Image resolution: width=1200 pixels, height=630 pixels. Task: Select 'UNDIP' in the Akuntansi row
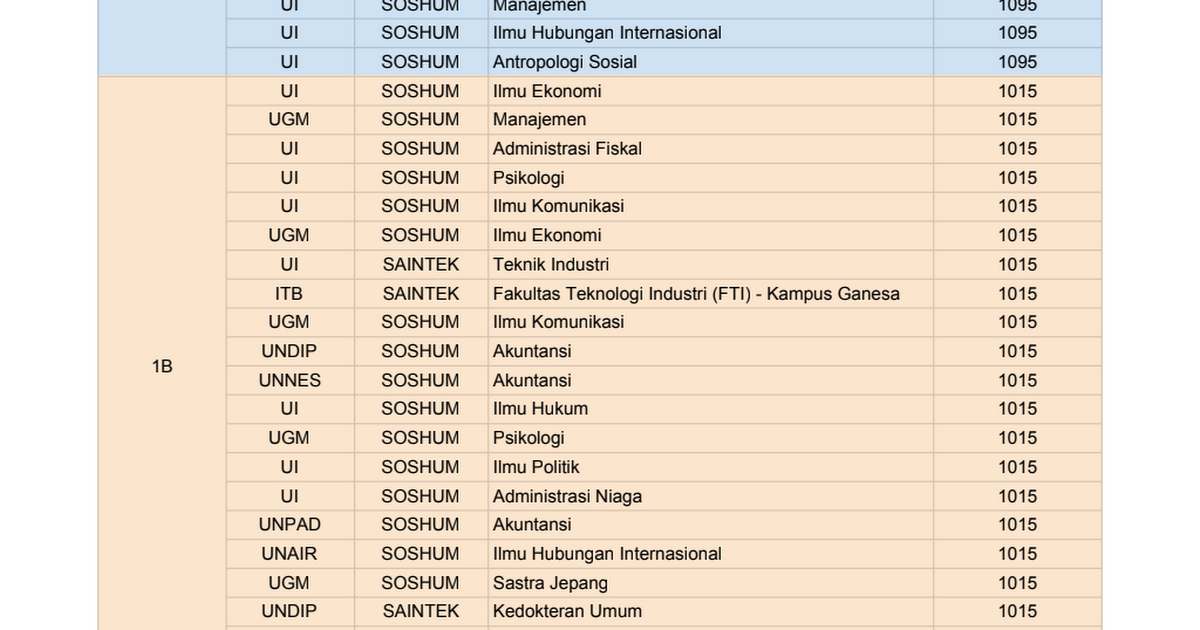[x=289, y=351]
